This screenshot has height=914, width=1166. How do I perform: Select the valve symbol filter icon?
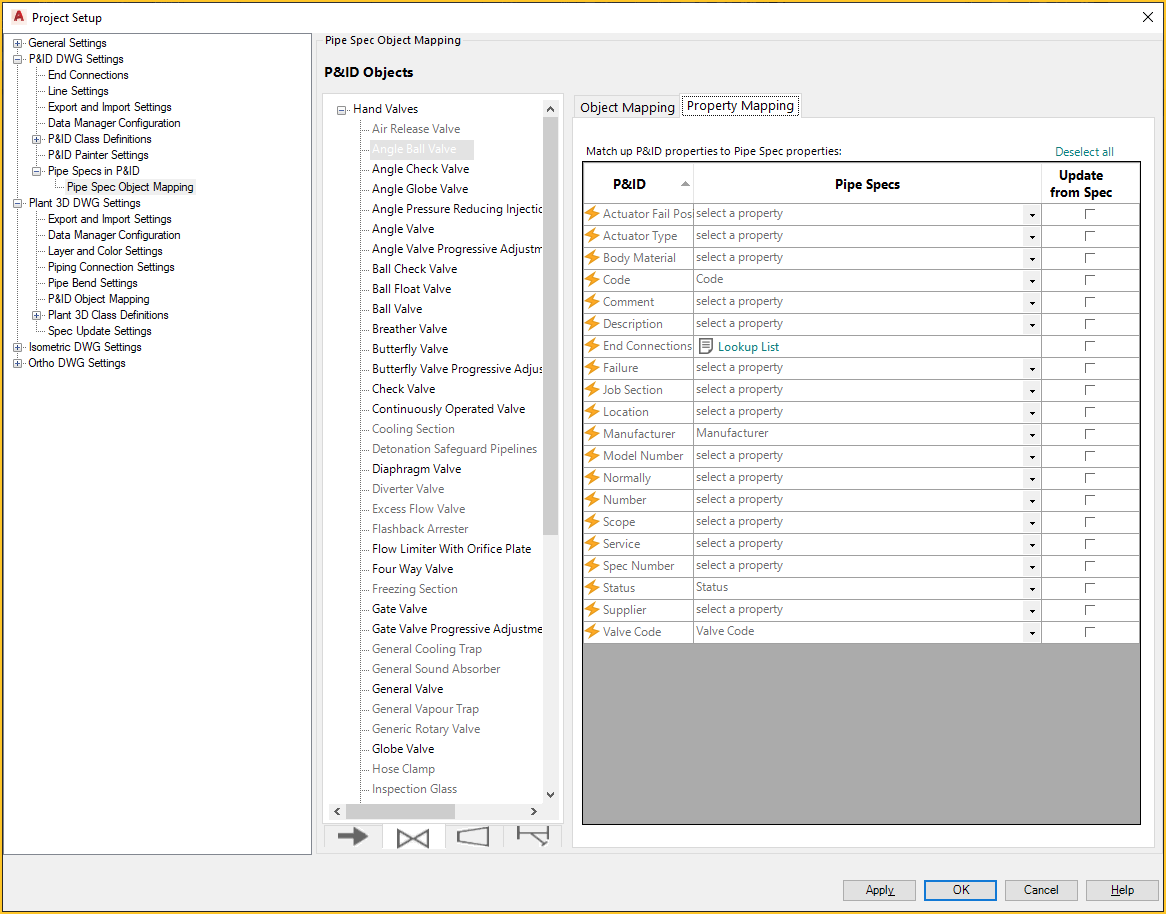[x=412, y=837]
